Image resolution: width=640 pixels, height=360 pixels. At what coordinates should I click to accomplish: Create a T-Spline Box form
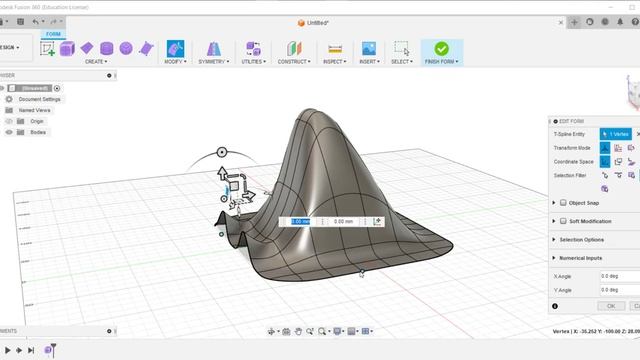pos(67,49)
